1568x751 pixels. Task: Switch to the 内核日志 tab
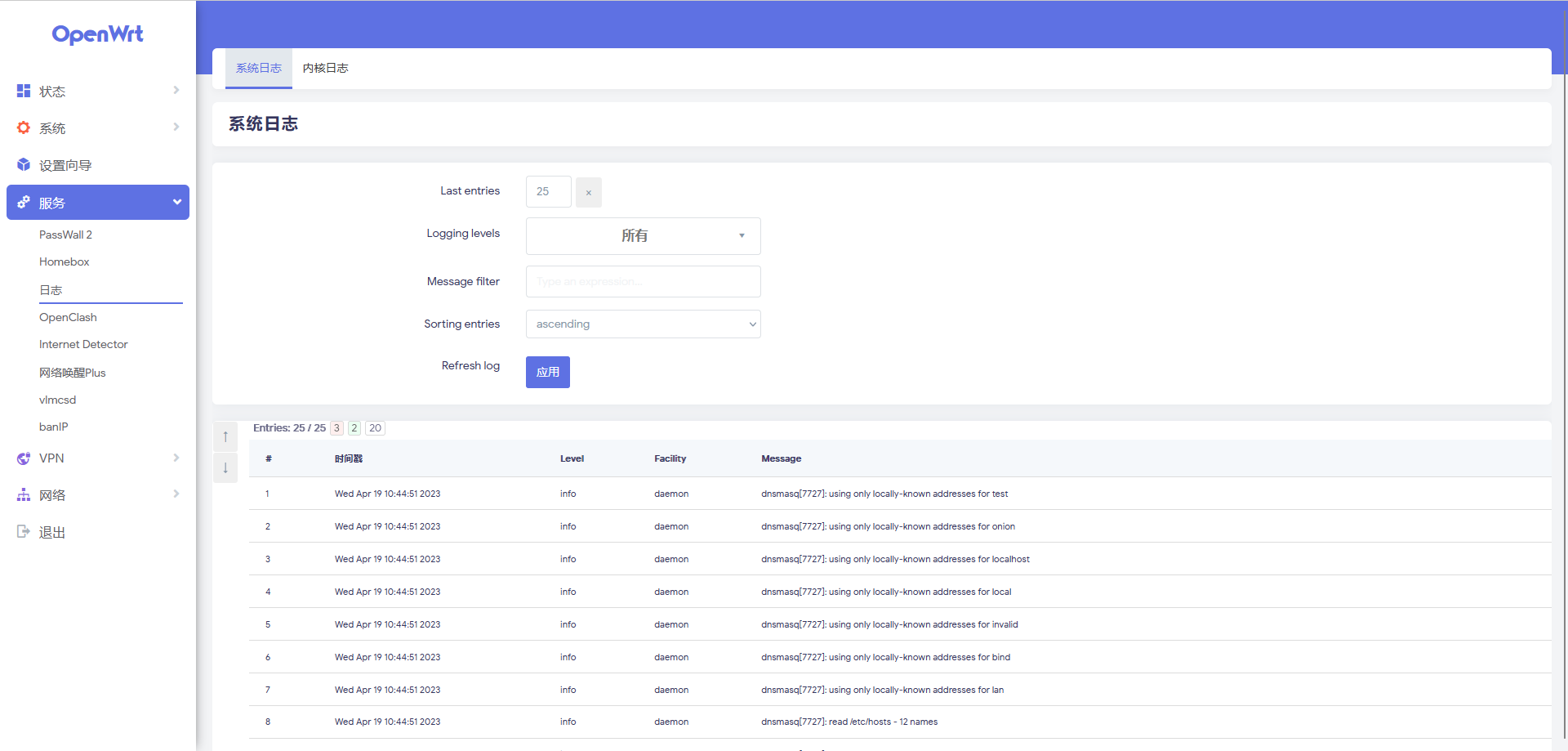(325, 69)
